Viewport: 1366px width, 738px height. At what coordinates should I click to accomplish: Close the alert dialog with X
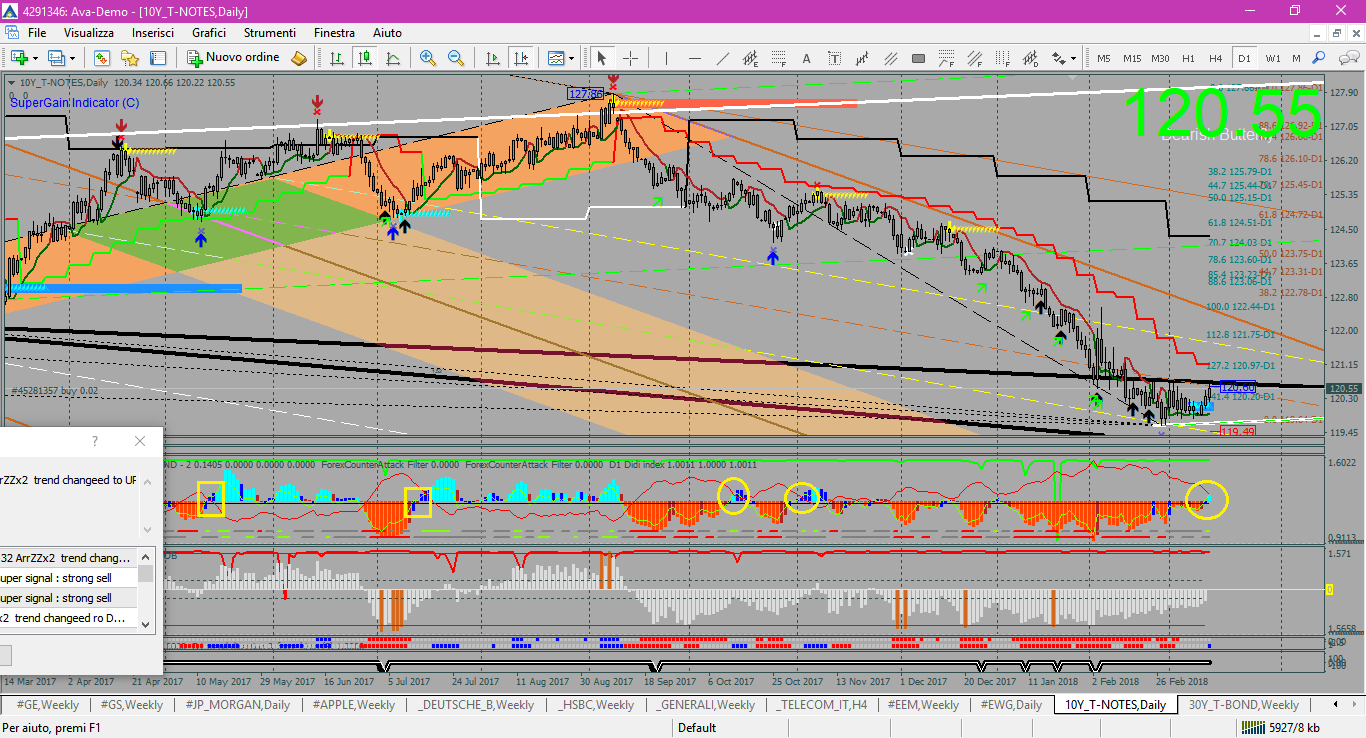[139, 441]
